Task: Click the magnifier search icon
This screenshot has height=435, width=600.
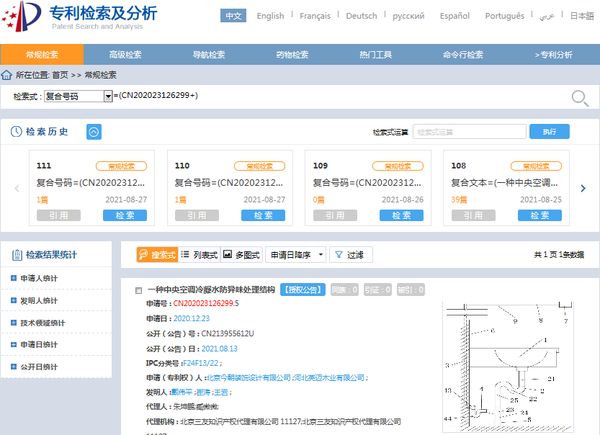Action: (x=579, y=97)
